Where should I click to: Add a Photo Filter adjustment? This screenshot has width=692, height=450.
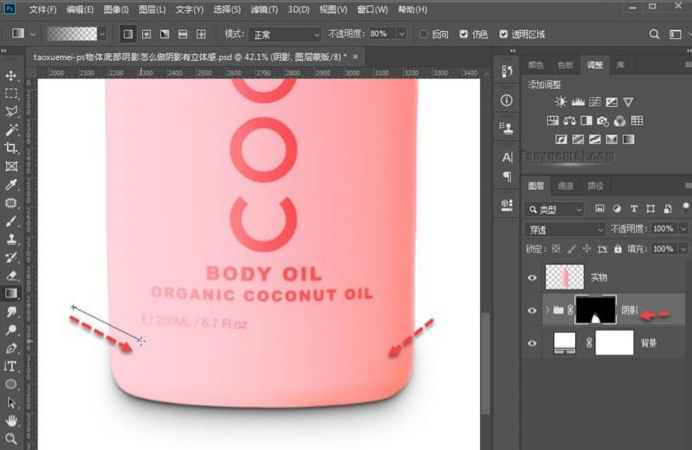coord(602,121)
